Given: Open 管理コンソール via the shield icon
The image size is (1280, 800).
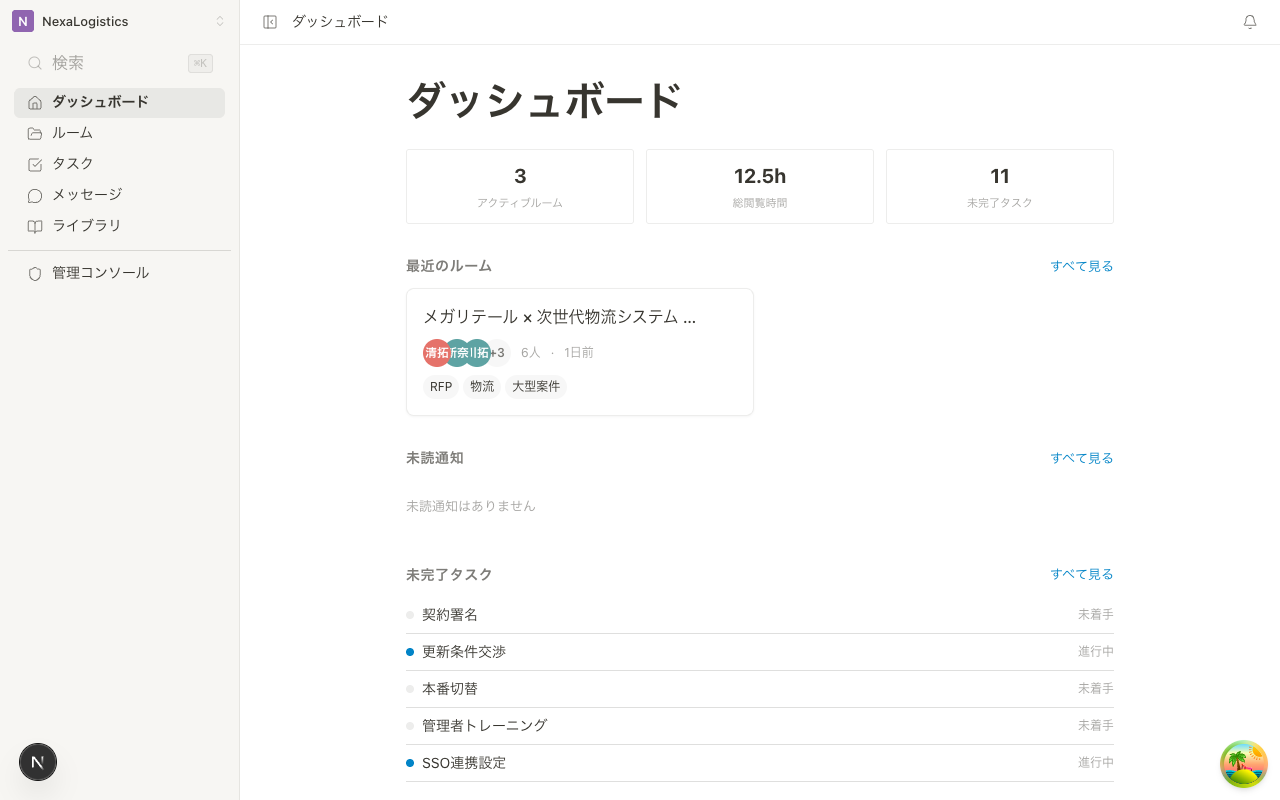Looking at the screenshot, I should (34, 272).
